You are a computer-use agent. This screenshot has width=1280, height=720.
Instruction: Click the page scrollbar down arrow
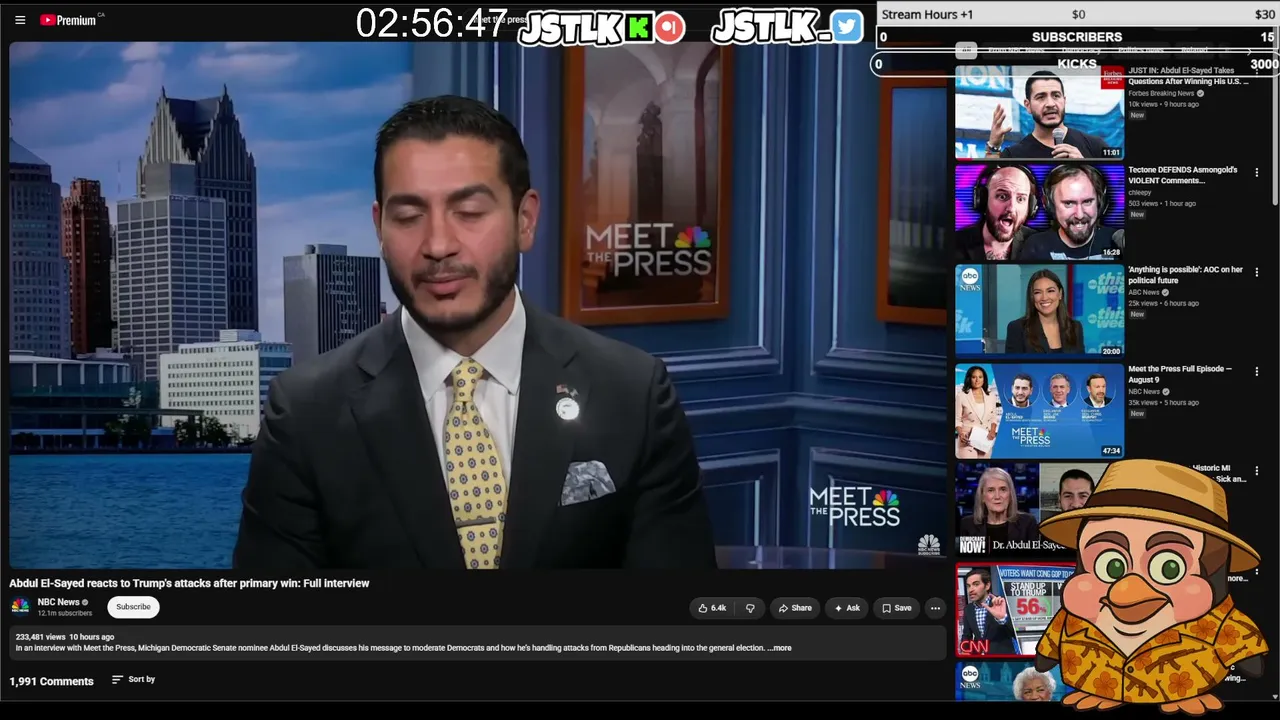(x=1274, y=696)
